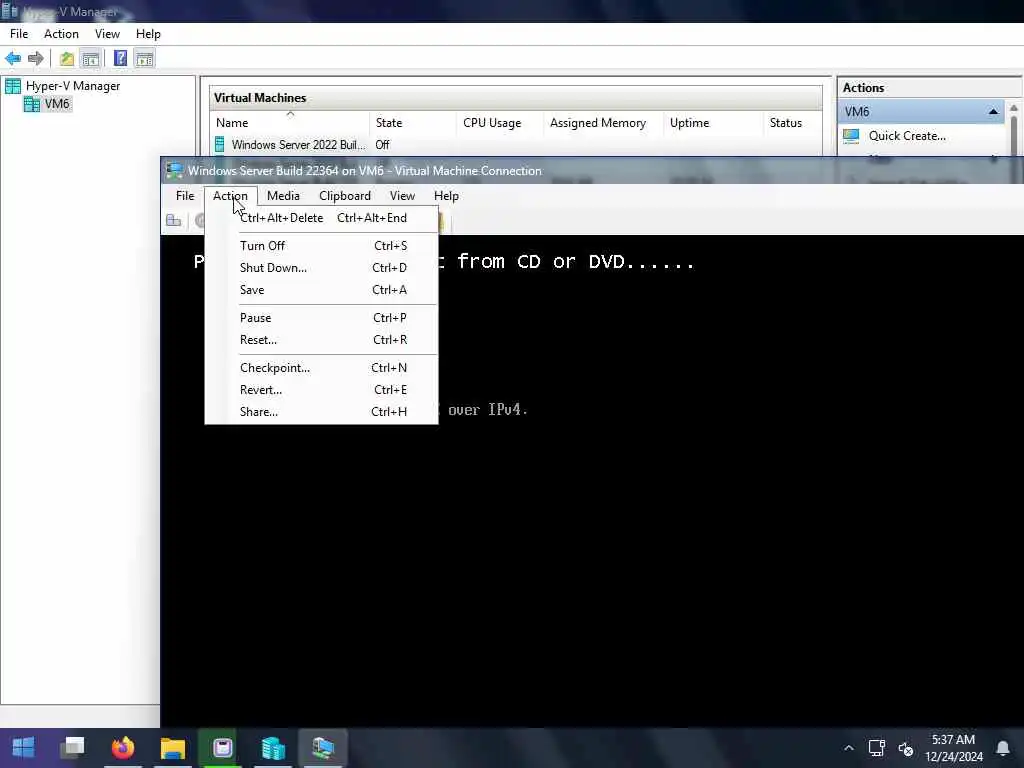The width and height of the screenshot is (1024, 768).
Task: Click the Ctrl+Alt+Delete icon in the VM connection toolbar
Action: 174,221
